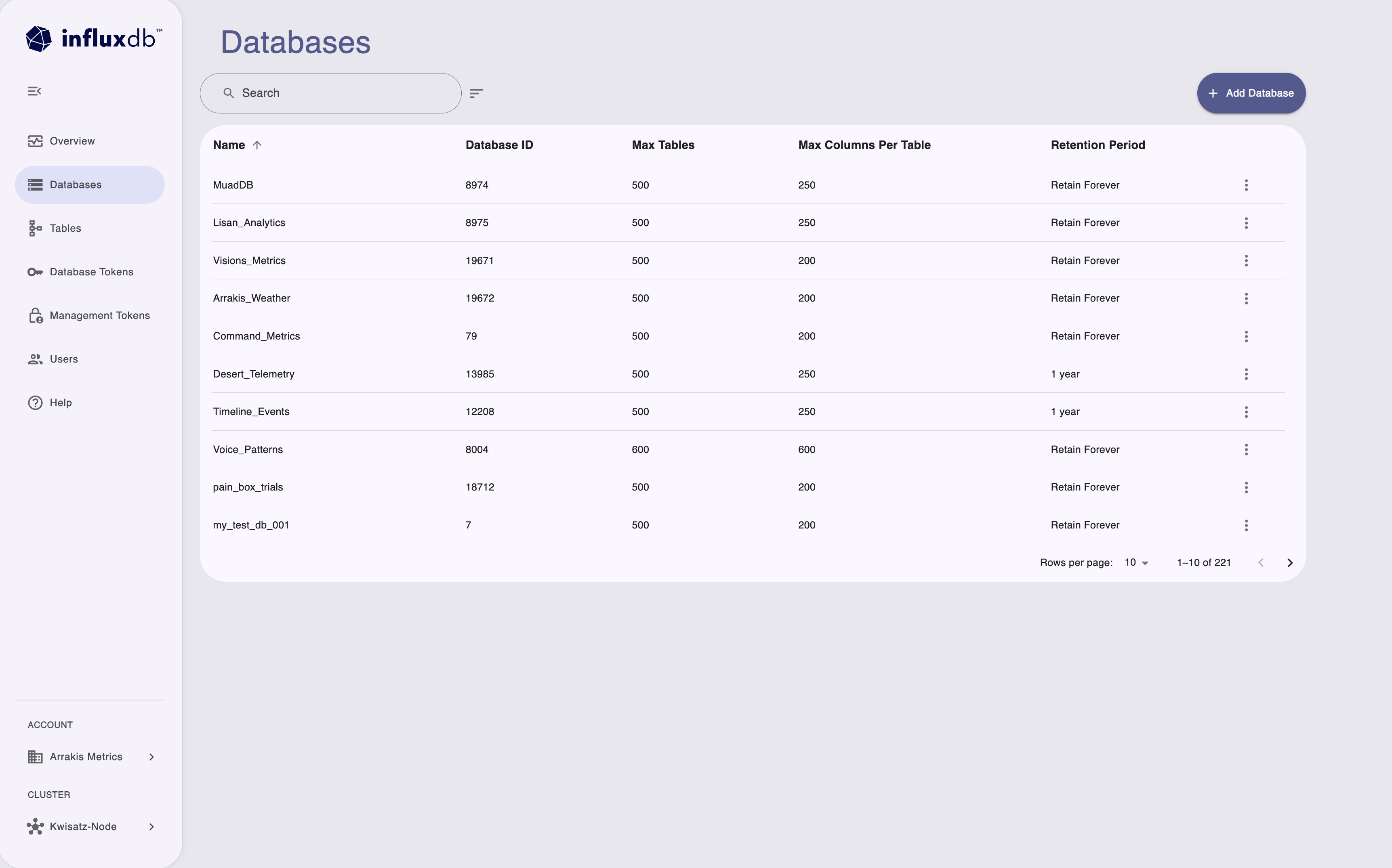1392x868 pixels.
Task: Select Visions_Metrics database name
Action: click(x=249, y=261)
